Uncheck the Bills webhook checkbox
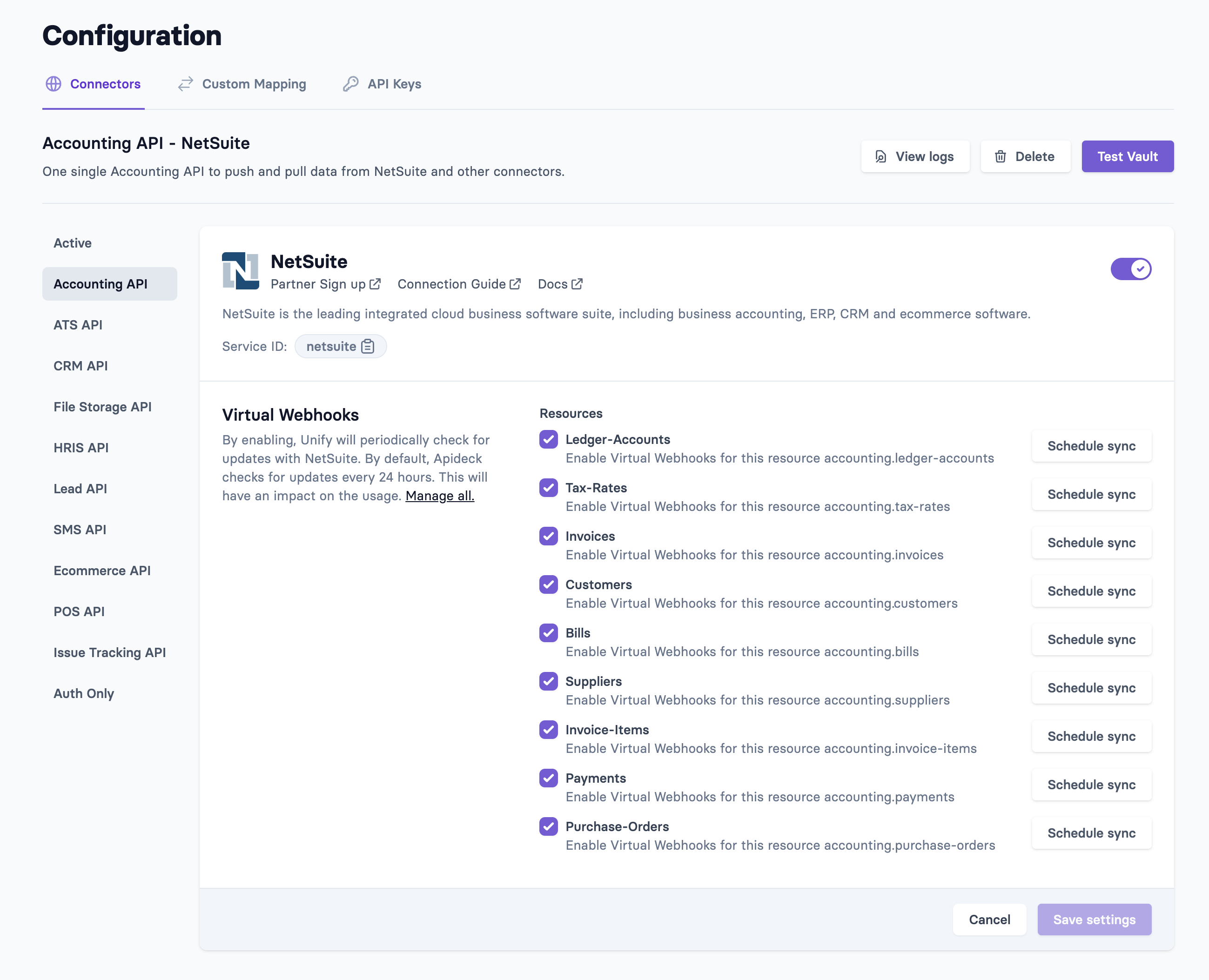This screenshot has height=980, width=1209. point(548,633)
